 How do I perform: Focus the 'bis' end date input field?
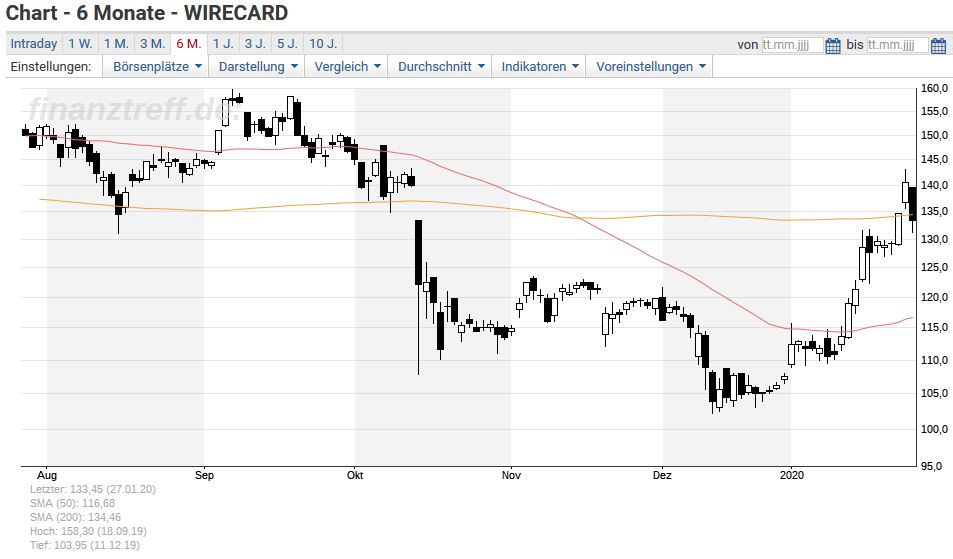[x=898, y=45]
